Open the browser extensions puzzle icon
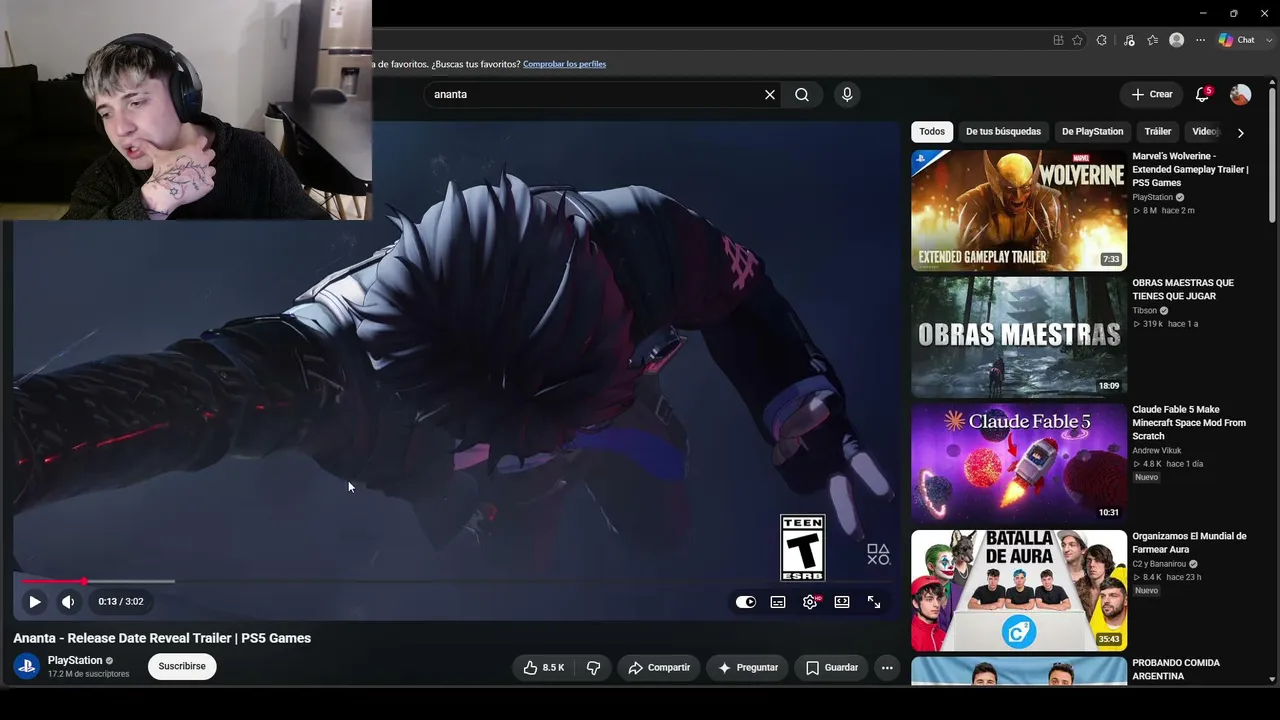The height and width of the screenshot is (720, 1280). pos(1101,40)
